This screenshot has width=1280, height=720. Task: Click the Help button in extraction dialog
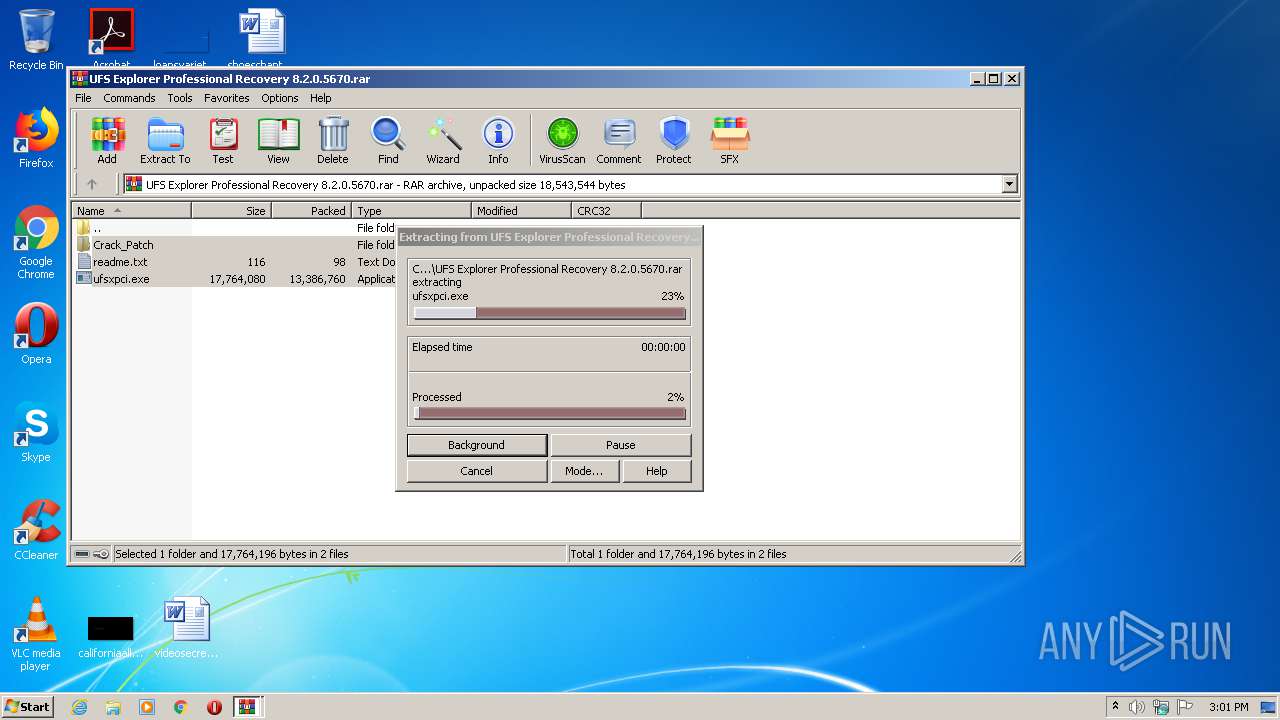[x=656, y=471]
